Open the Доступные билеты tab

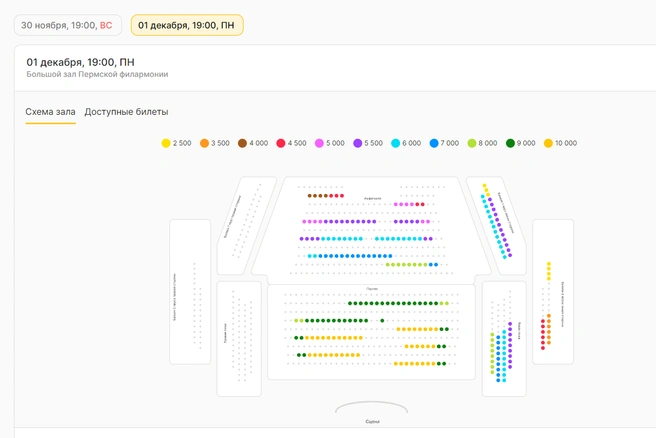point(126,112)
